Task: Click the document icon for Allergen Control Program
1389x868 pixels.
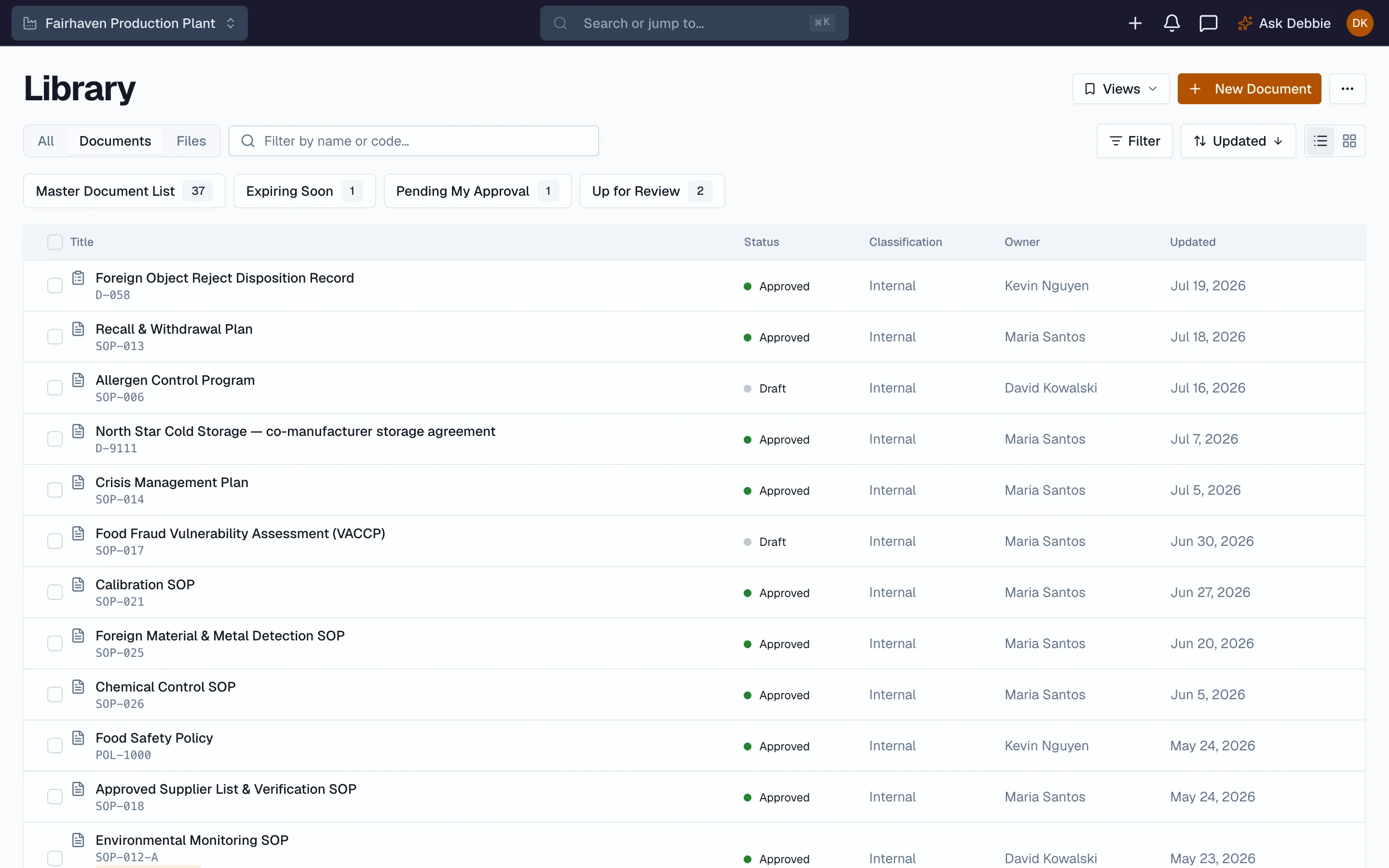Action: coord(78,380)
